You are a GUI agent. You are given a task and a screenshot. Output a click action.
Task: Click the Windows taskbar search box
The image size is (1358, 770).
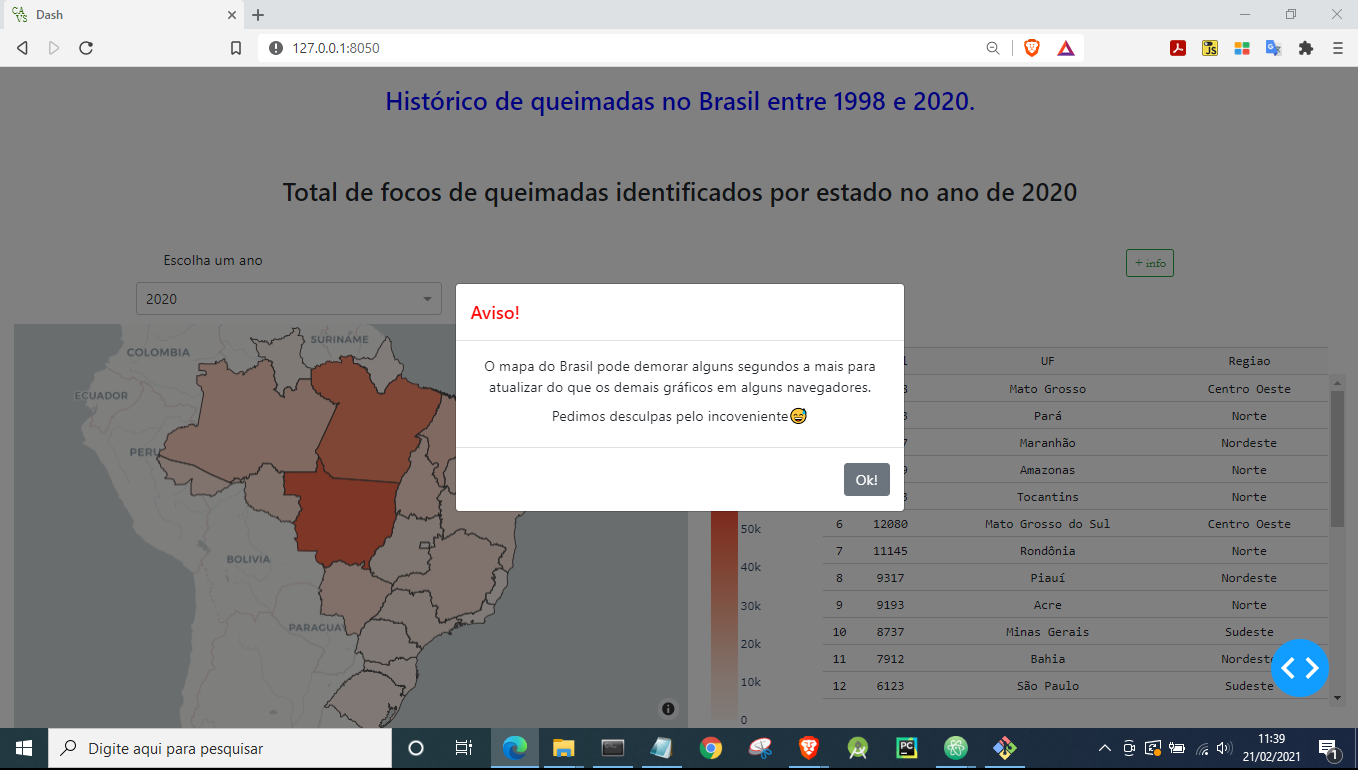point(220,748)
